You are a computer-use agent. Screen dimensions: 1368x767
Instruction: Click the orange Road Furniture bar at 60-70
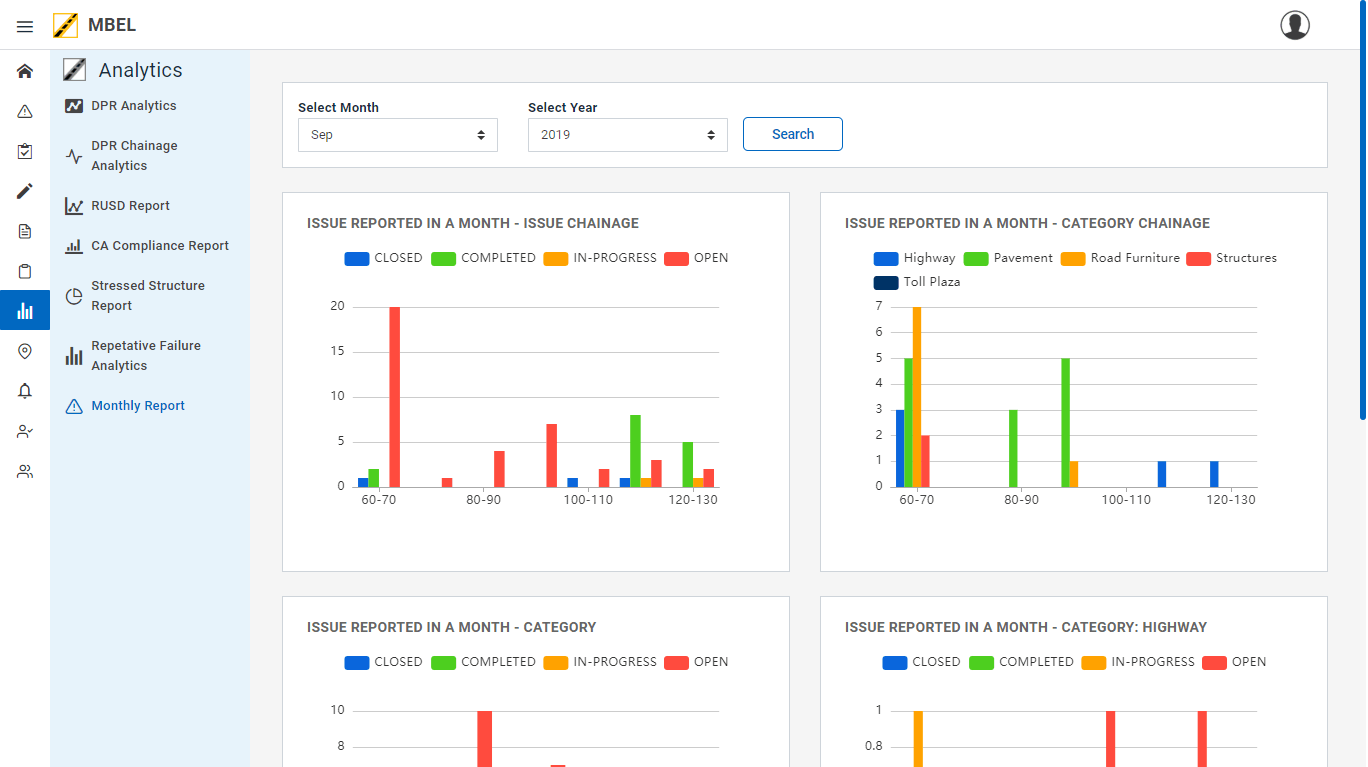pyautogui.click(x=917, y=397)
